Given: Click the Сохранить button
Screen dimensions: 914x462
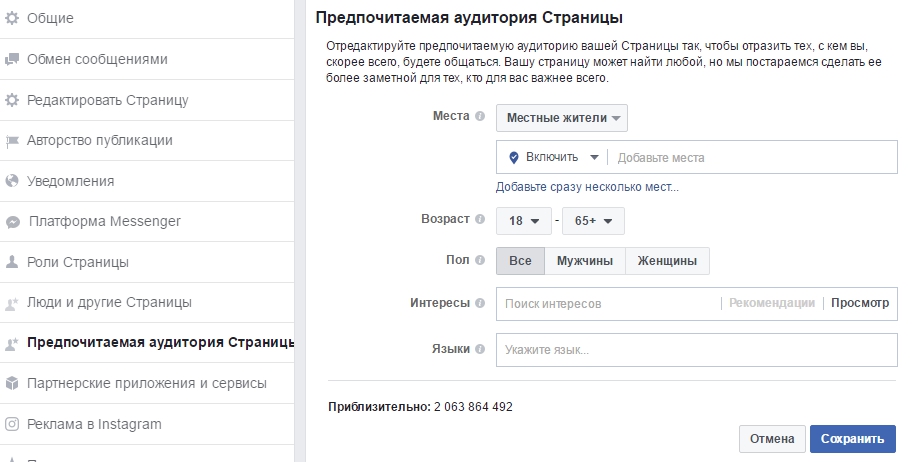Looking at the screenshot, I should click(852, 439).
